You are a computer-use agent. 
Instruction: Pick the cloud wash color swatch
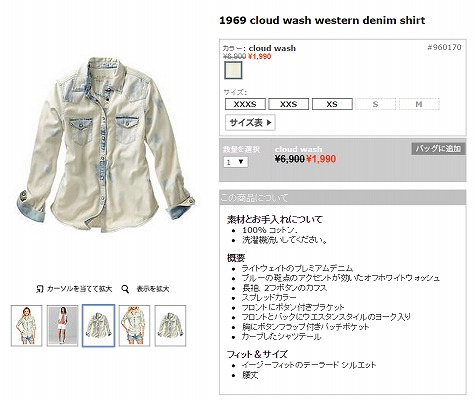pos(233,70)
